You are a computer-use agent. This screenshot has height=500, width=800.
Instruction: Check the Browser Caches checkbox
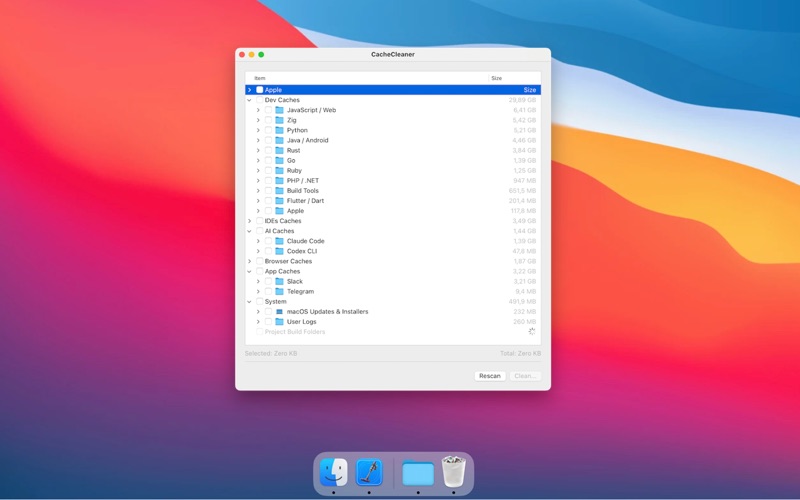260,261
